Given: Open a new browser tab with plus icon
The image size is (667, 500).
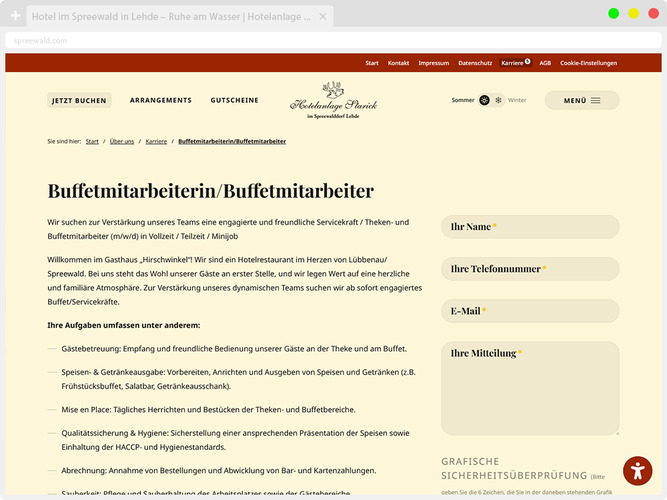Looking at the screenshot, I should click(x=15, y=17).
